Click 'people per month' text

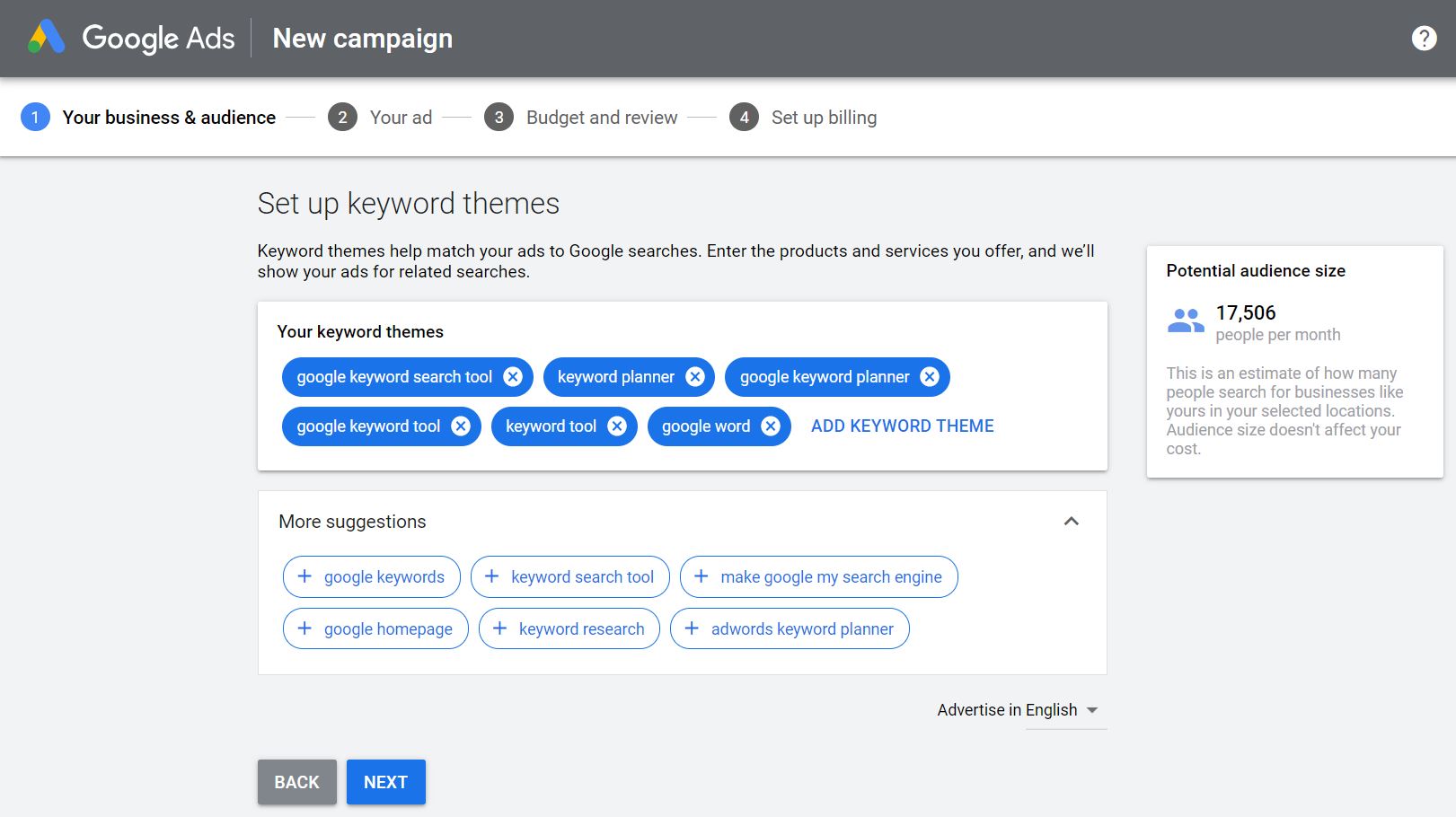pyautogui.click(x=1278, y=335)
